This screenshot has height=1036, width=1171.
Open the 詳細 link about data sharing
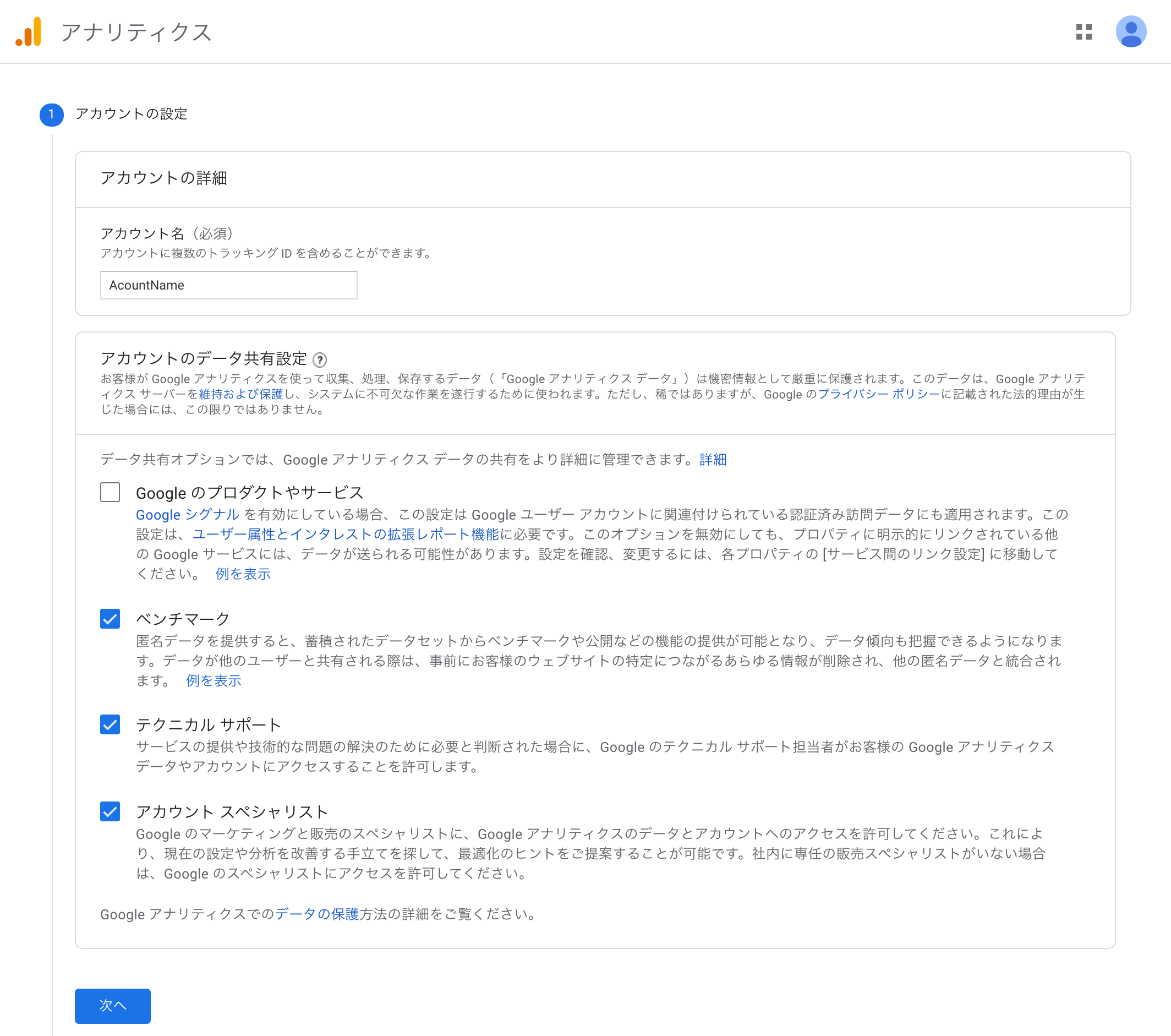[713, 460]
